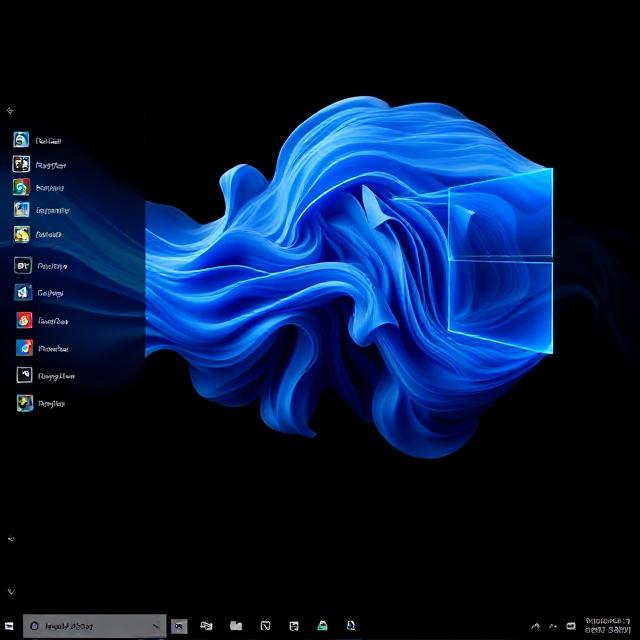Image resolution: width=640 pixels, height=640 pixels.
Task: Click the Windows Start button
Action: click(9, 626)
